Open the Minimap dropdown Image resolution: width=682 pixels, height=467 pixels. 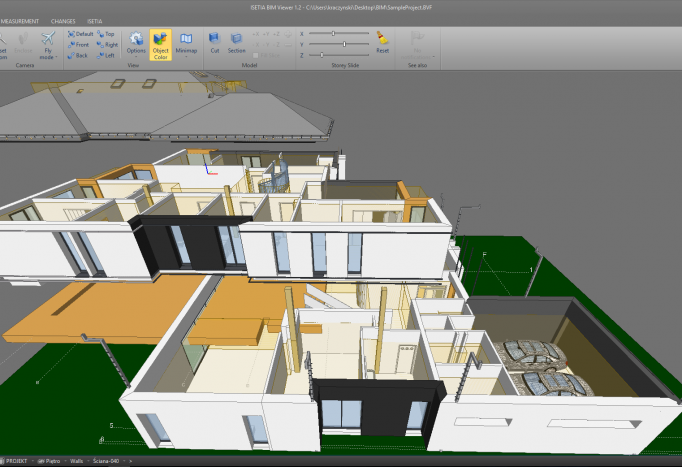[x=186, y=43]
